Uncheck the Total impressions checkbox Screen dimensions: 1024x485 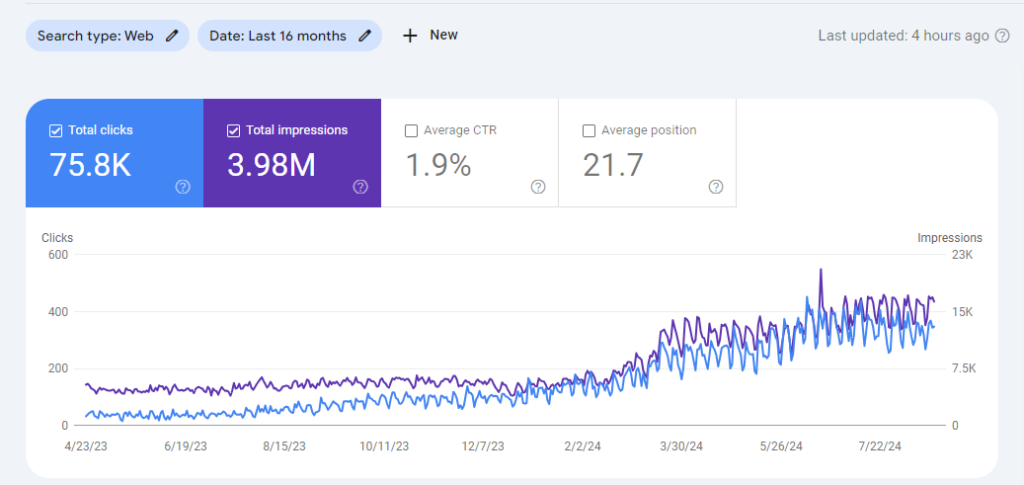233,131
